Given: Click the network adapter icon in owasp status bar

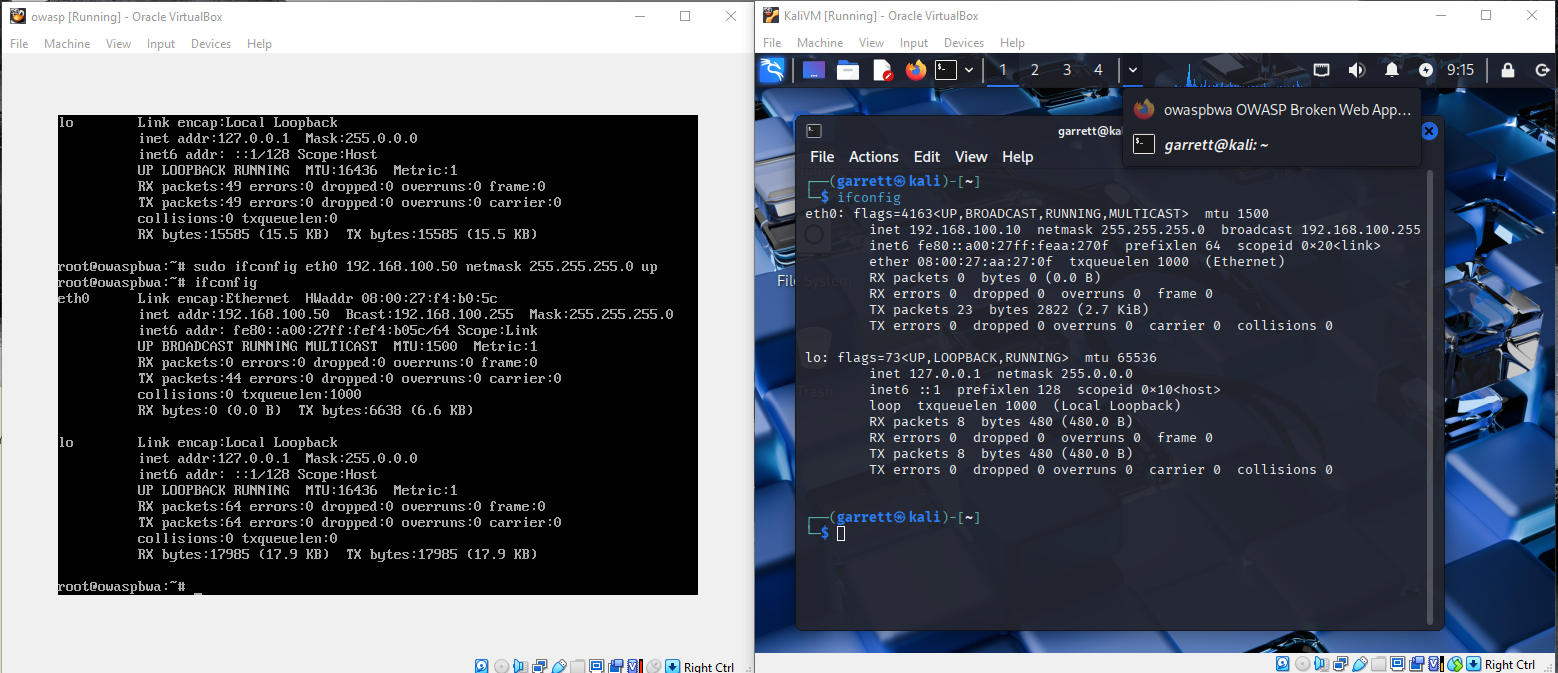Looking at the screenshot, I should click(539, 665).
